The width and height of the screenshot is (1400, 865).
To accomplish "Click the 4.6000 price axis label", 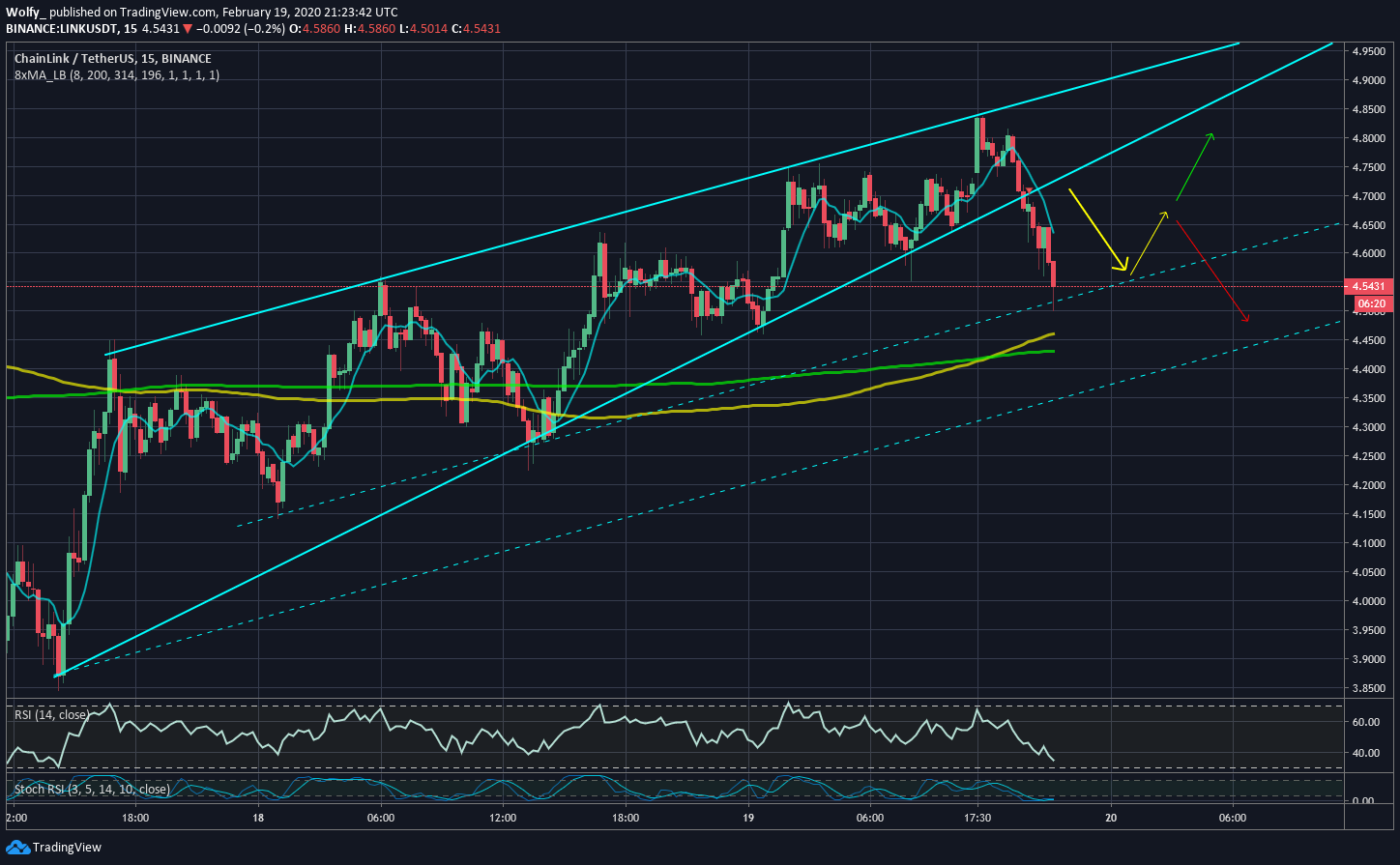I will click(1371, 254).
